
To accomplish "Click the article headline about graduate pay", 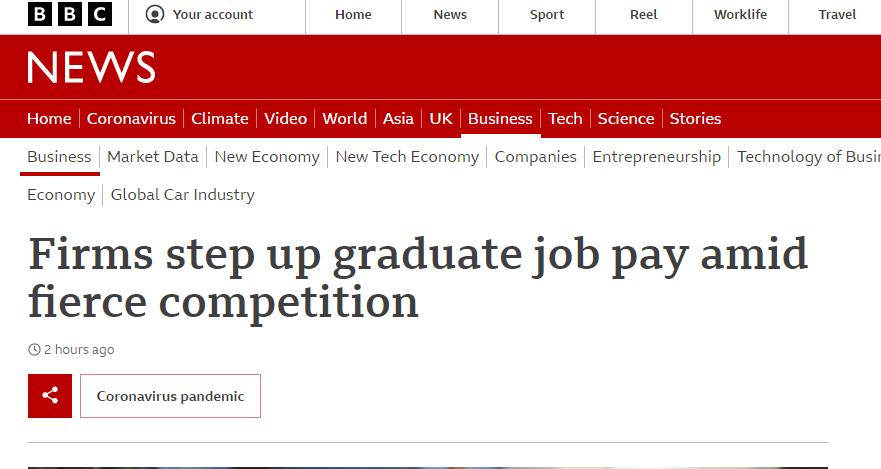I will click(418, 277).
